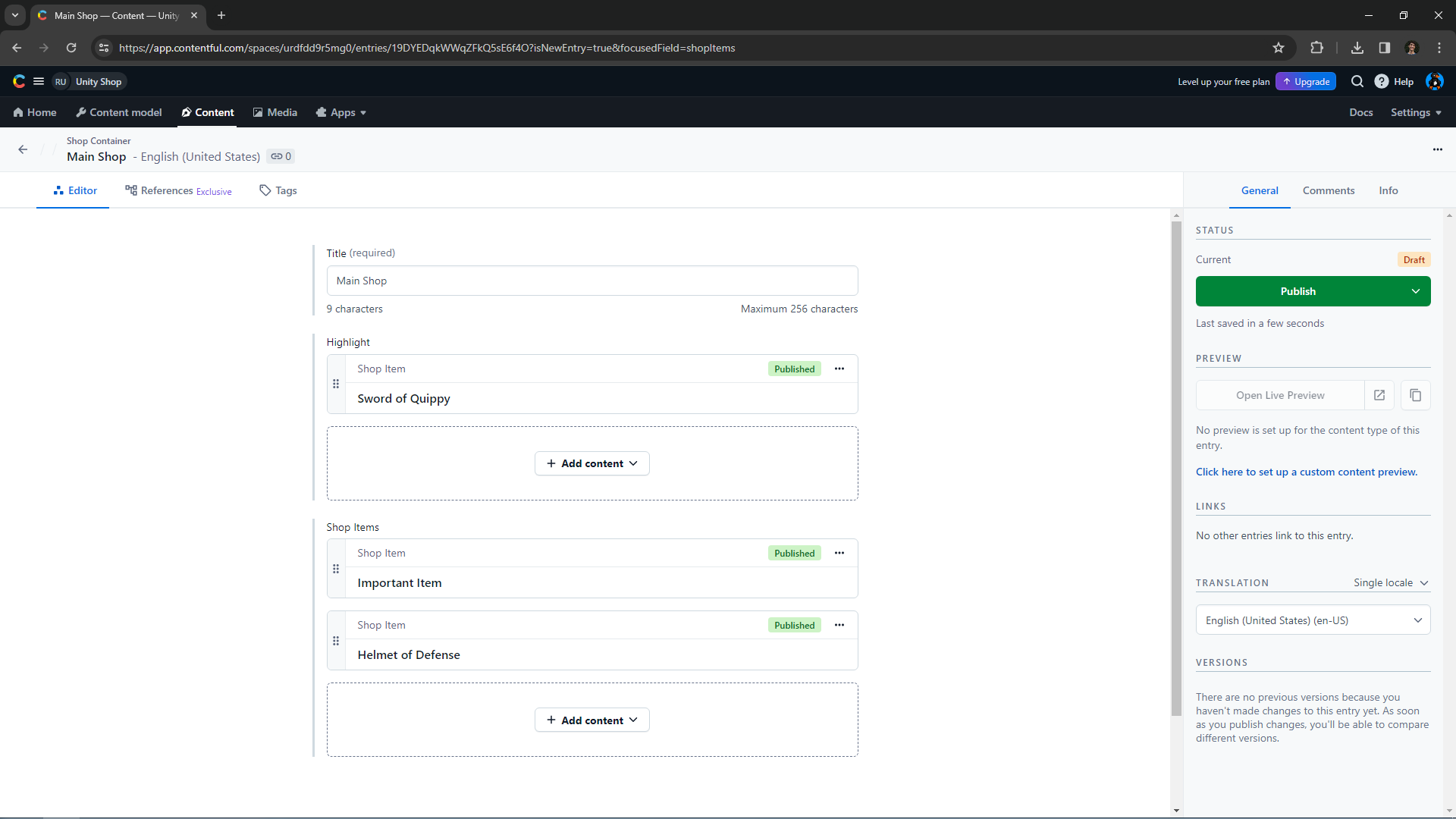Screen dimensions: 1456x819
Task: Click the Upgrade button
Action: point(1305,81)
